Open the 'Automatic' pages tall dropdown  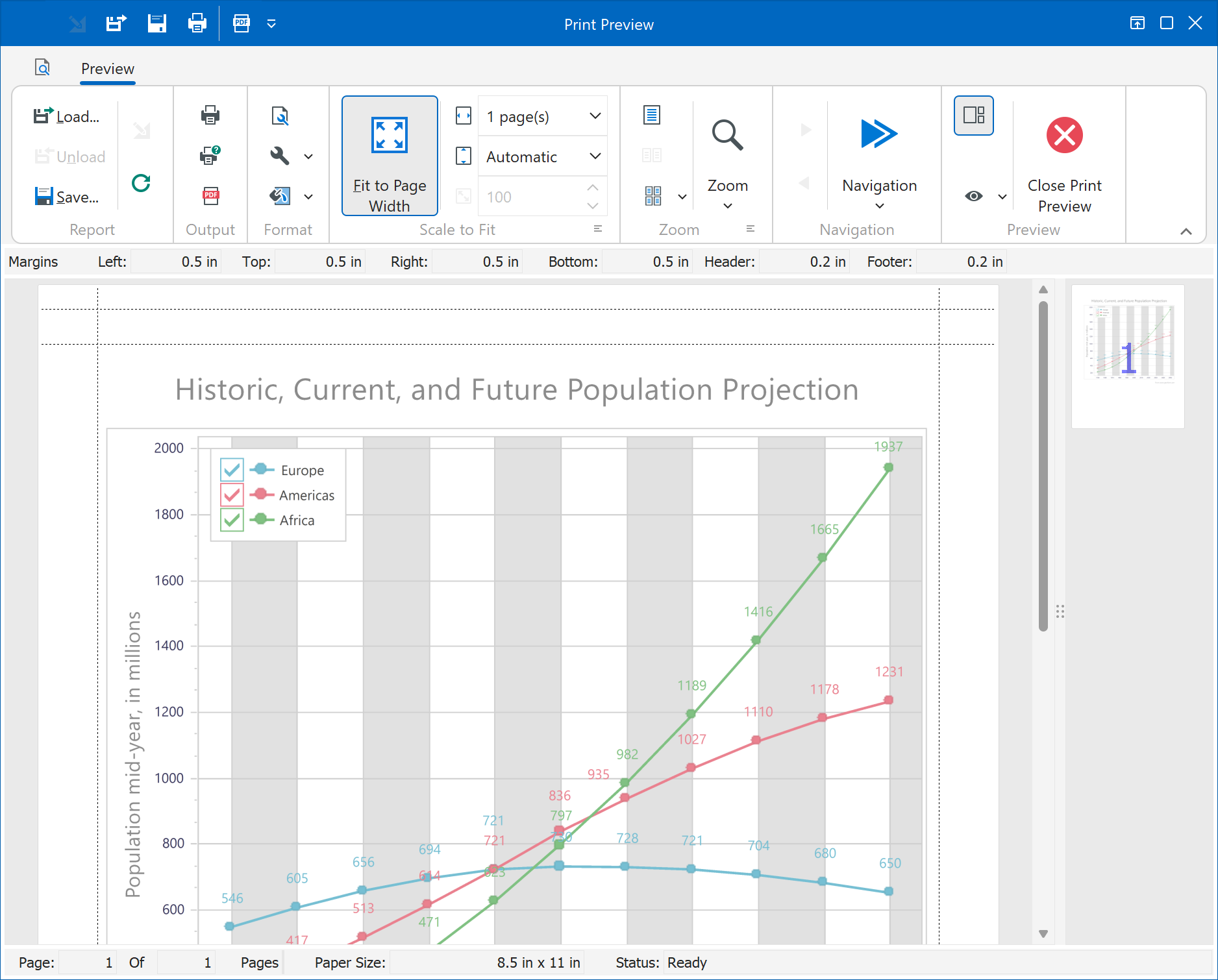click(x=595, y=156)
